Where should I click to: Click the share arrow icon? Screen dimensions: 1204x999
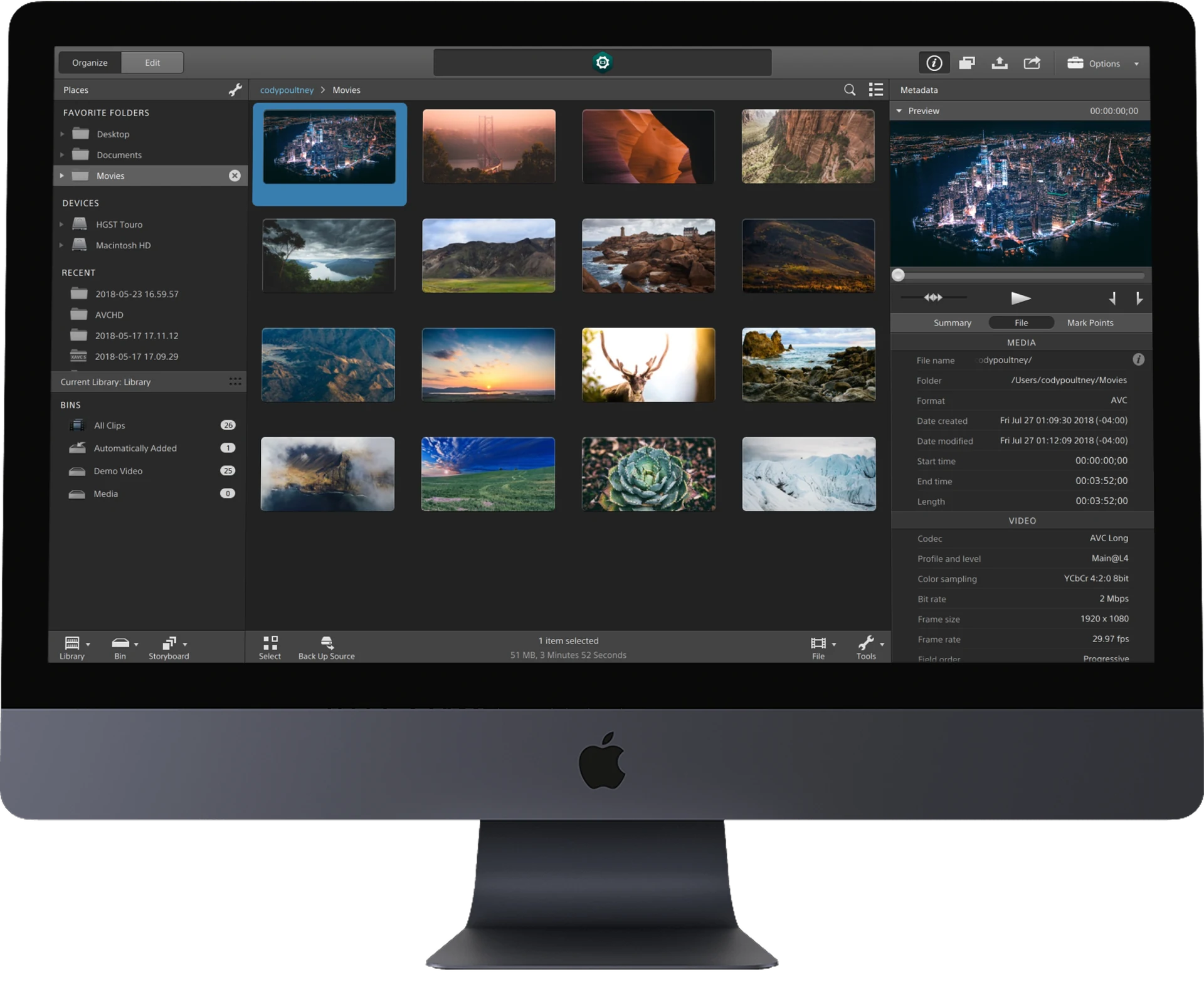click(x=1032, y=63)
